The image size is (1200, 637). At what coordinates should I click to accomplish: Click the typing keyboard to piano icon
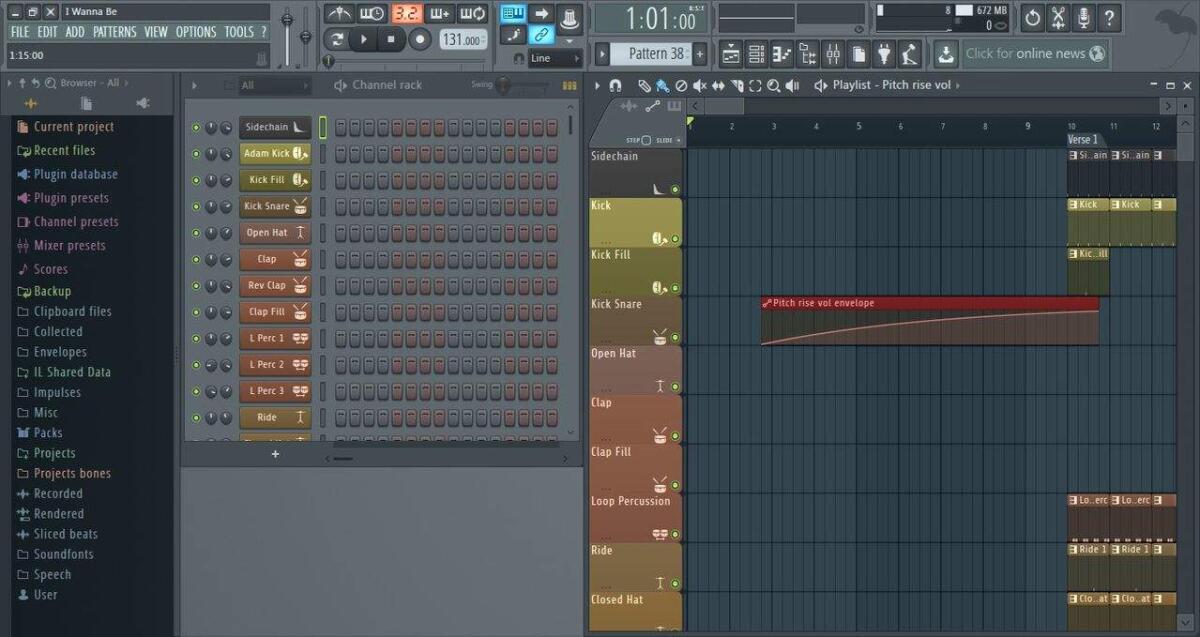(513, 11)
